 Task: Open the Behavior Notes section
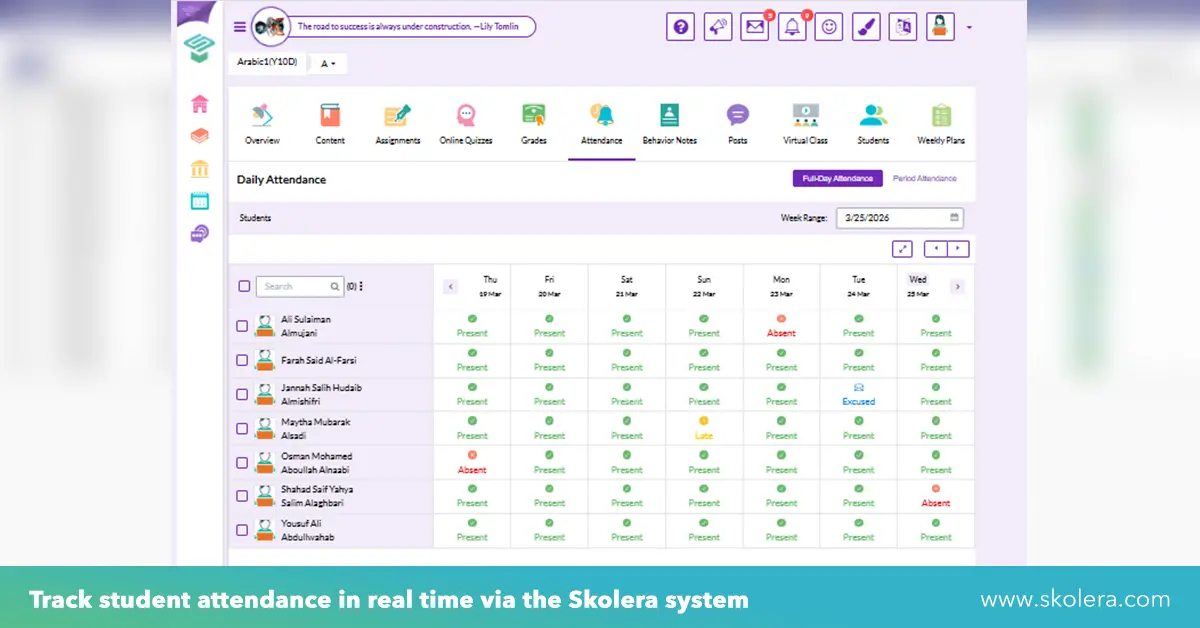pos(669,115)
